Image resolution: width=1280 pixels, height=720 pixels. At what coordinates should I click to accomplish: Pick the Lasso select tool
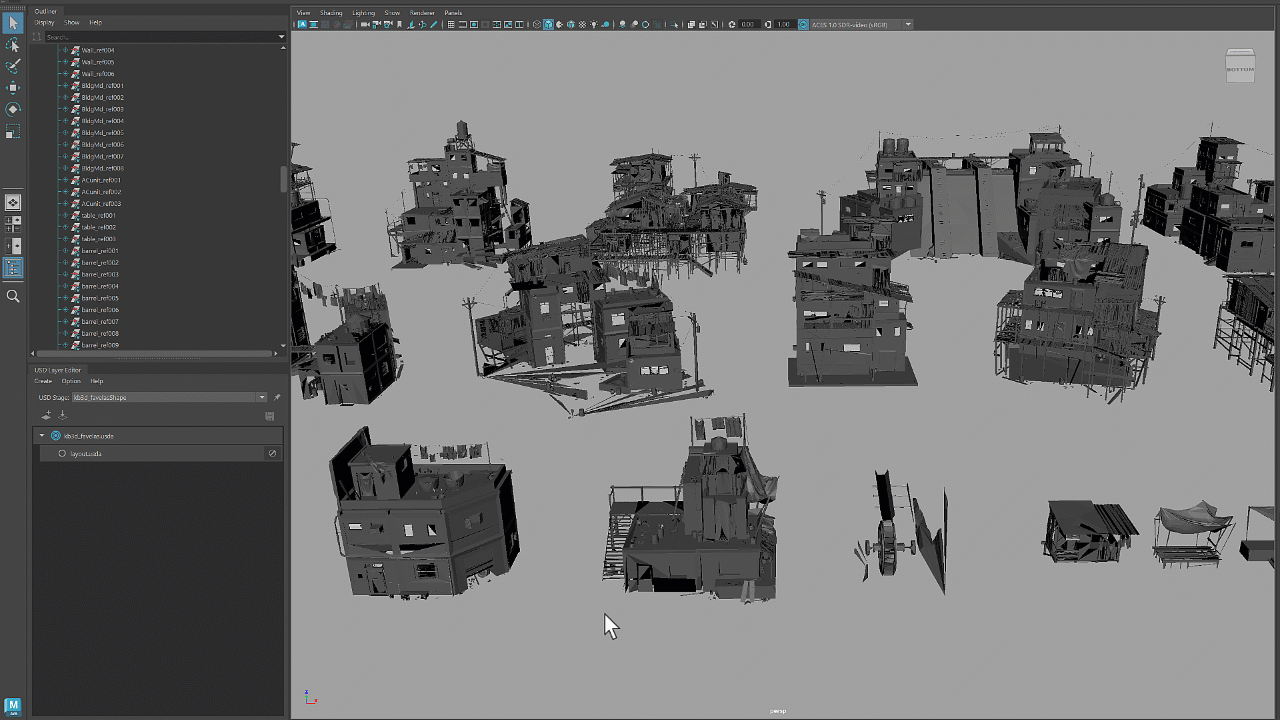(13, 45)
